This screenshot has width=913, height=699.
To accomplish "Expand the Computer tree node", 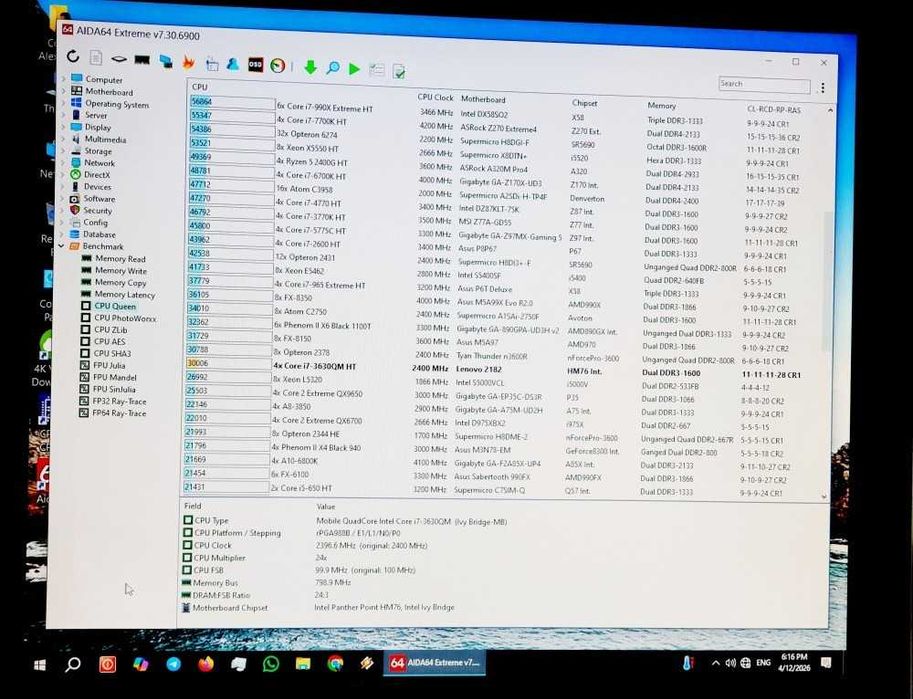I will pyautogui.click(x=63, y=78).
